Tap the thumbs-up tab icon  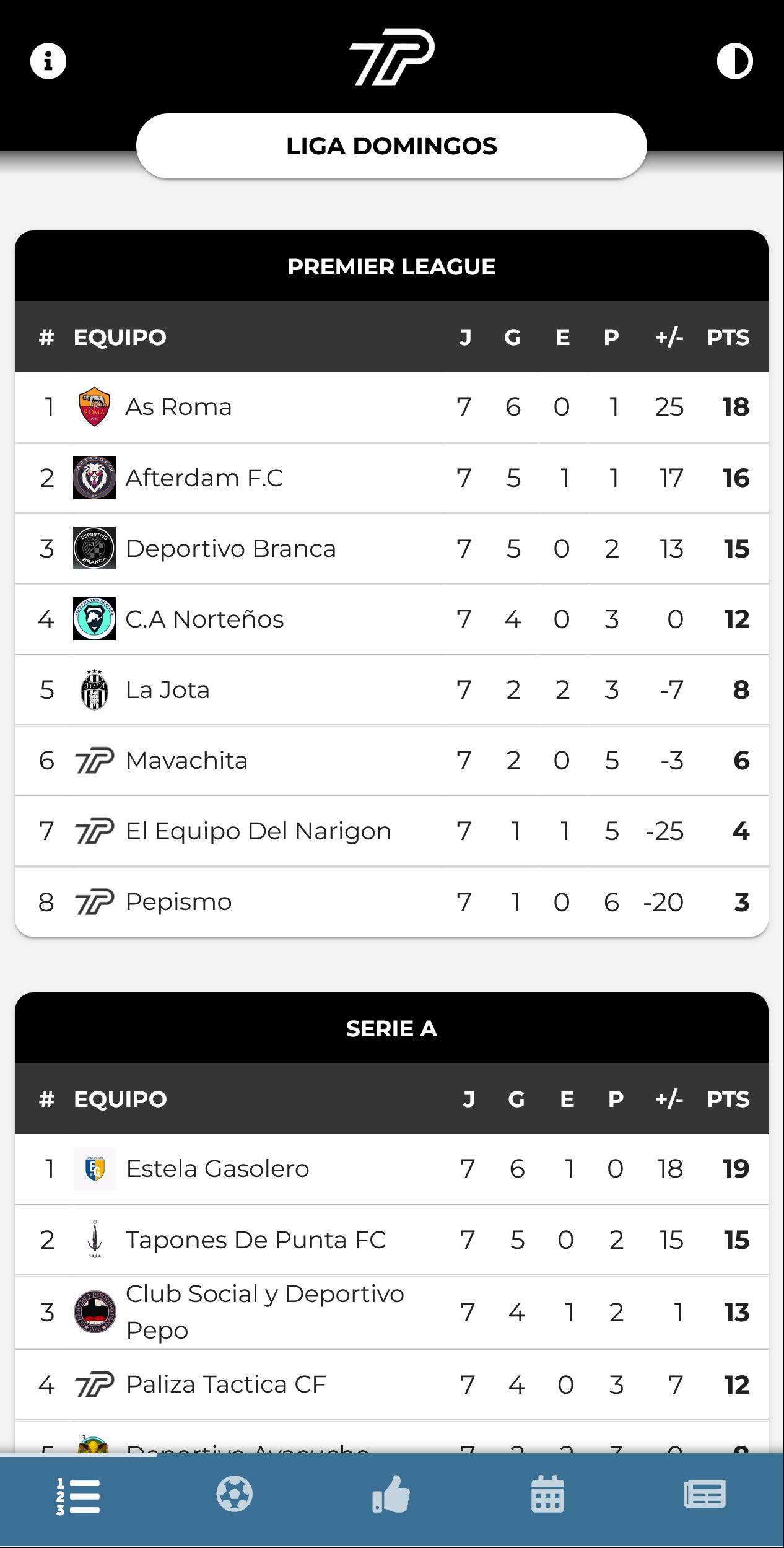click(391, 1494)
